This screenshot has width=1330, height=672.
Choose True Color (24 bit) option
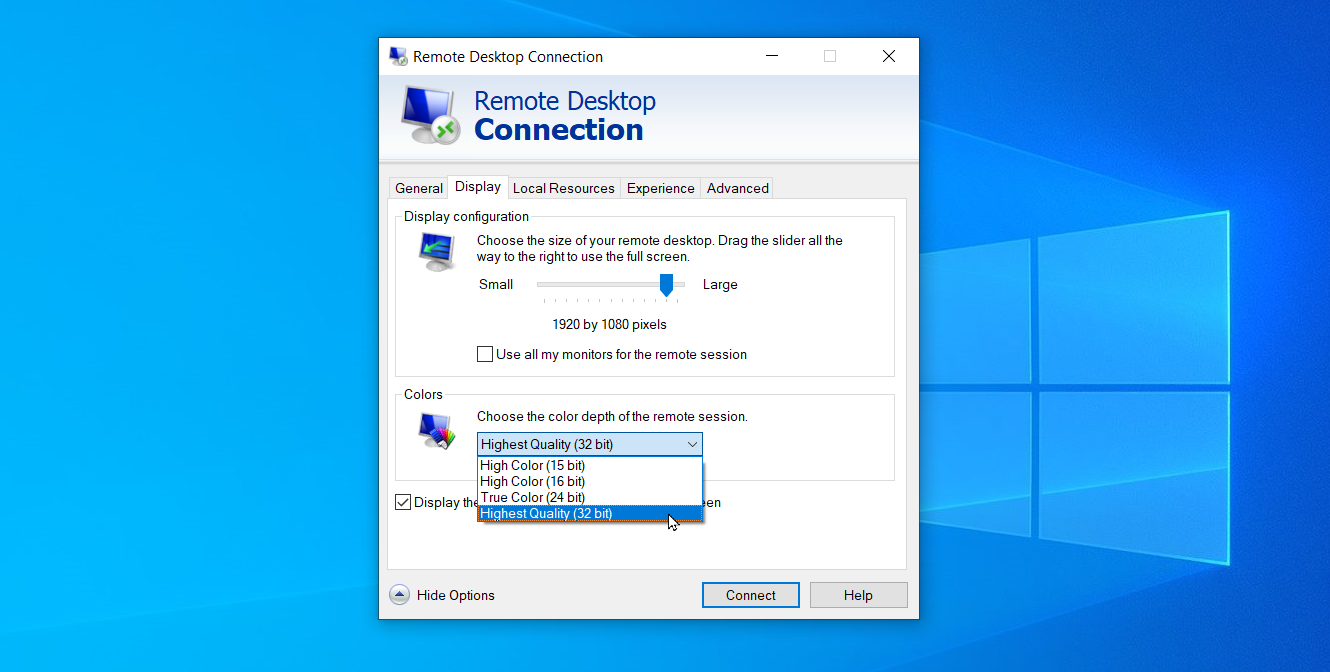[x=590, y=497]
